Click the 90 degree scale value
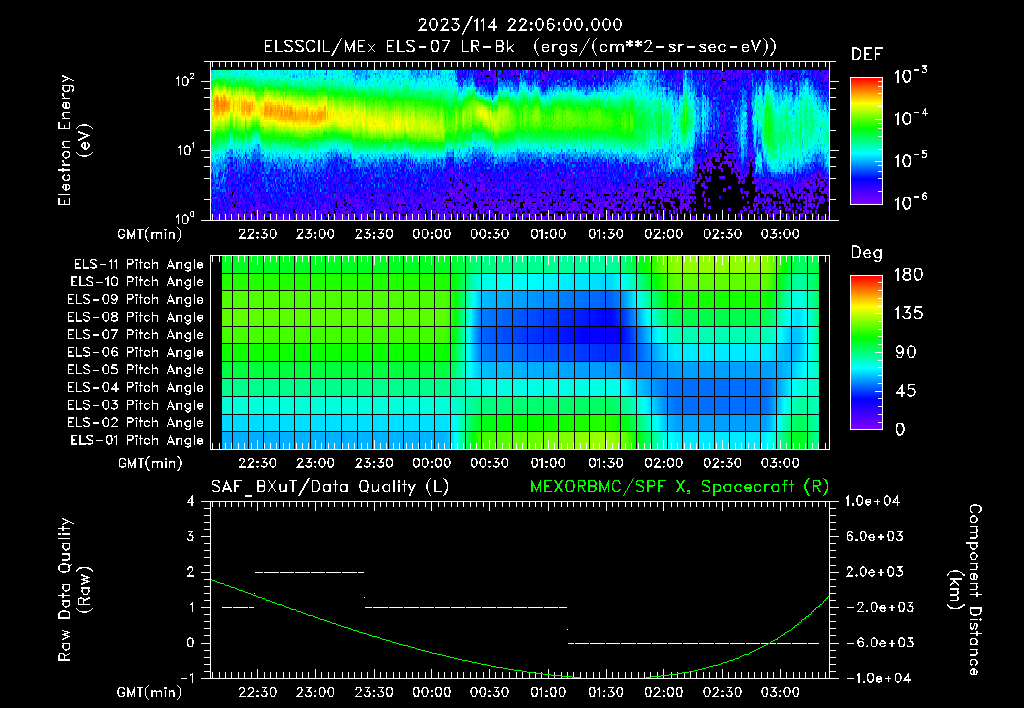The width and height of the screenshot is (1024, 708). (x=906, y=352)
